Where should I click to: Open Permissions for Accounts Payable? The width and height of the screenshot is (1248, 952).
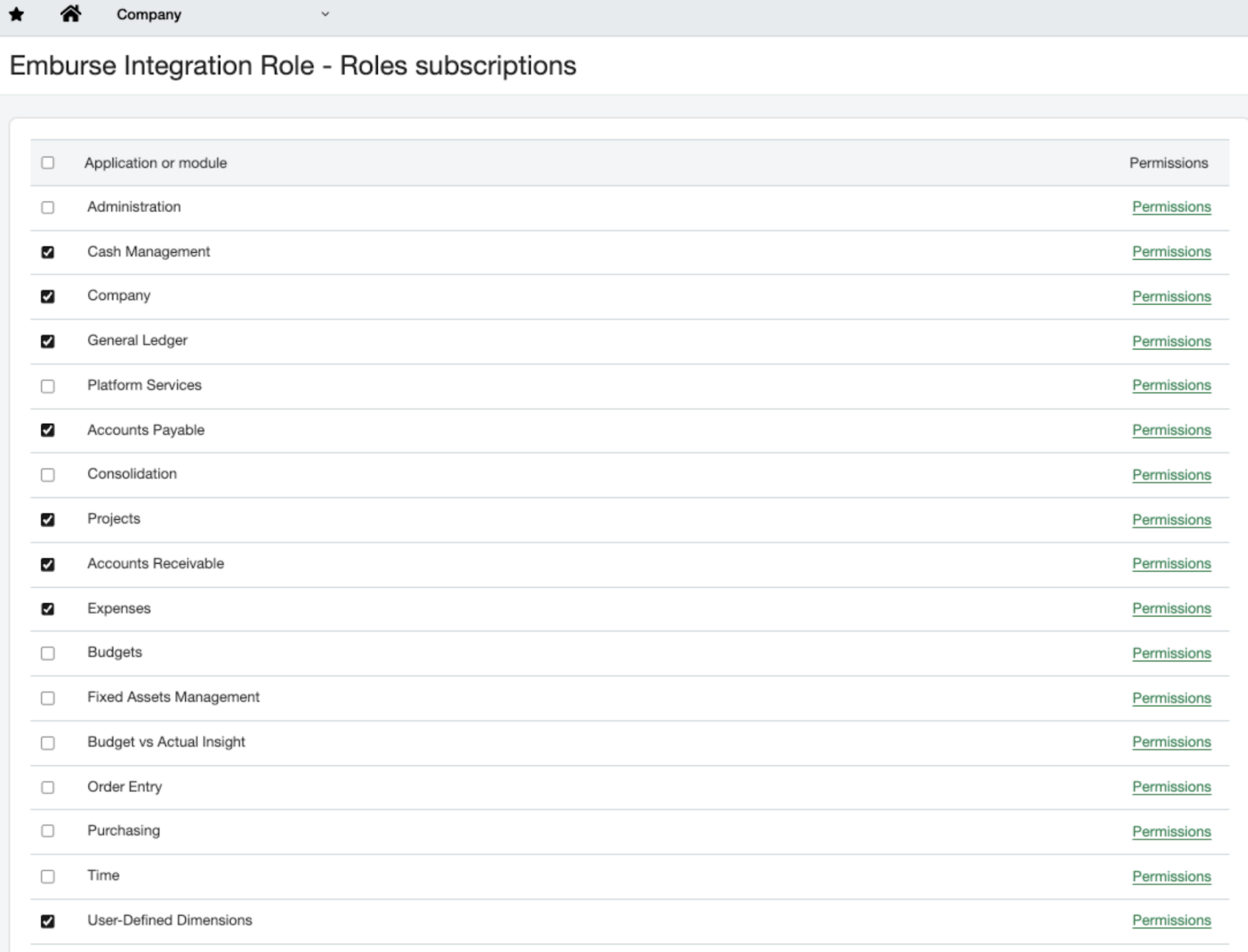(1171, 430)
